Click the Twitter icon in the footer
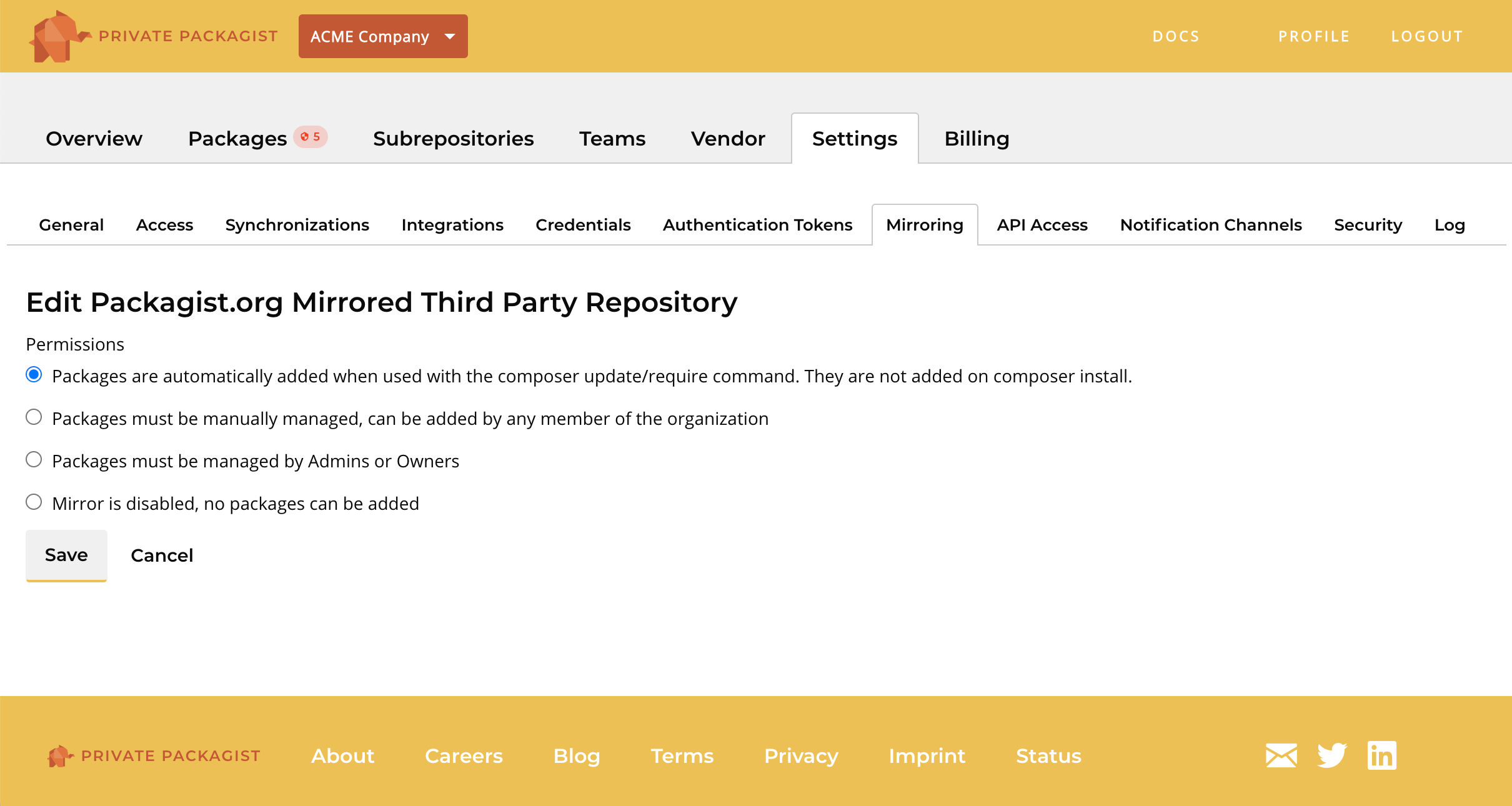 click(1331, 755)
